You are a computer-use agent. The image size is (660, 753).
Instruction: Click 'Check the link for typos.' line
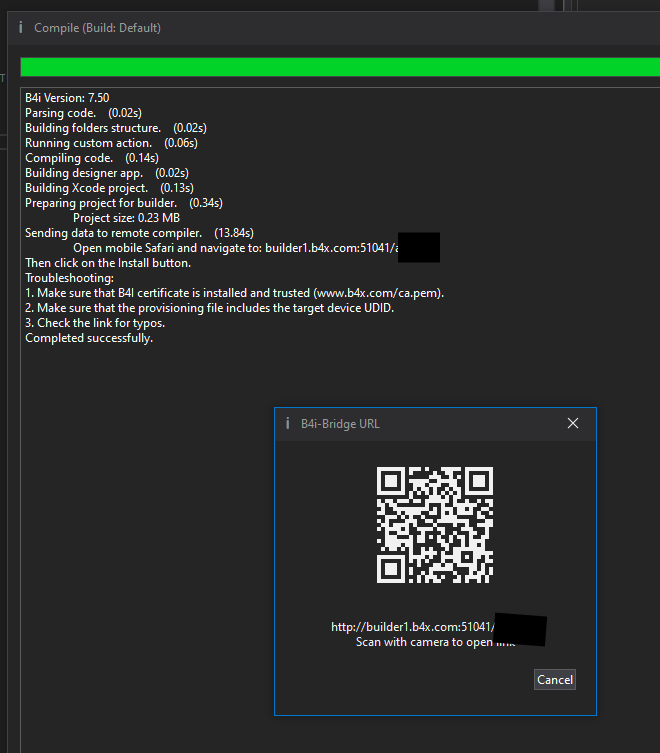[x=95, y=323]
